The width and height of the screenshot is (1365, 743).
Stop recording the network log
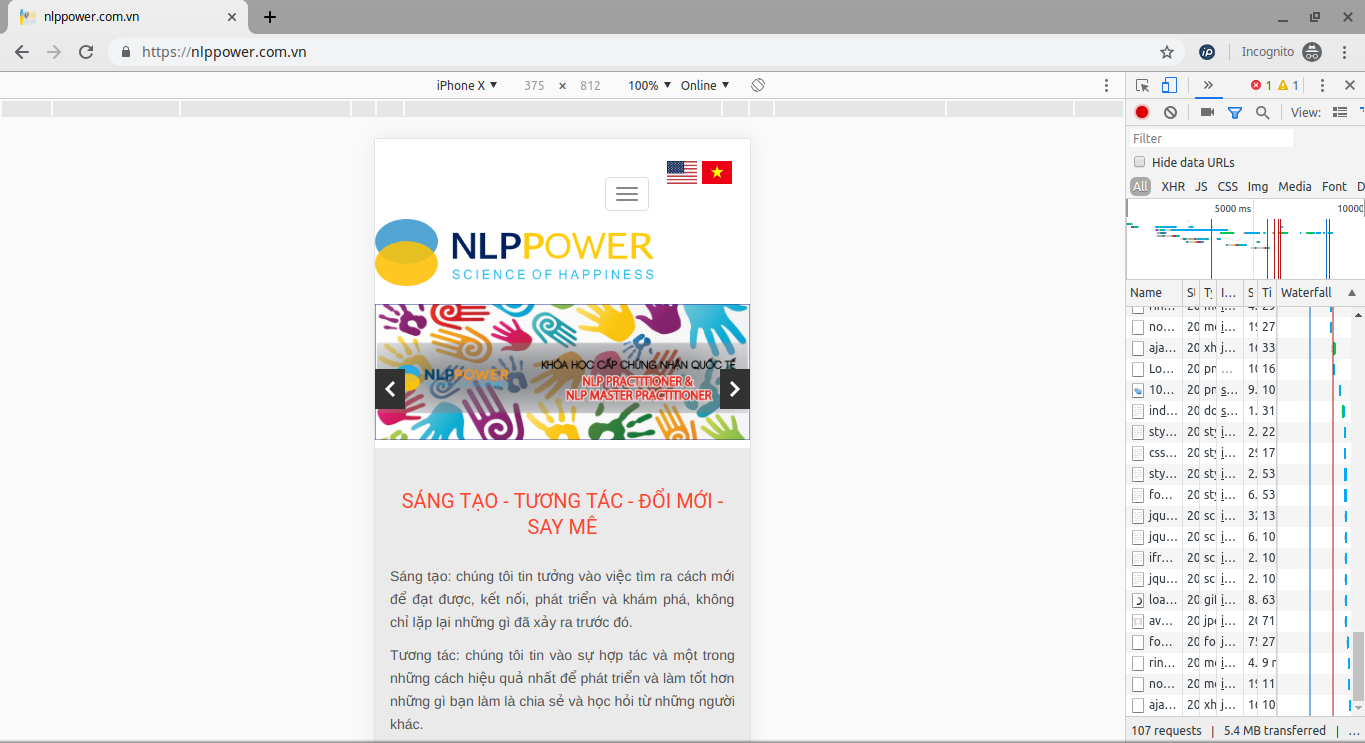click(x=1142, y=112)
